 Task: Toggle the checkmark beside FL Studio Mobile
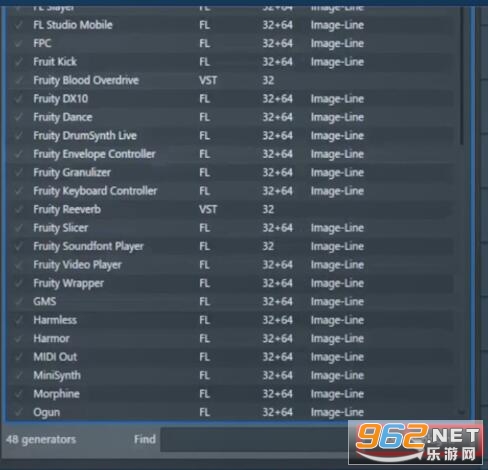19,25
